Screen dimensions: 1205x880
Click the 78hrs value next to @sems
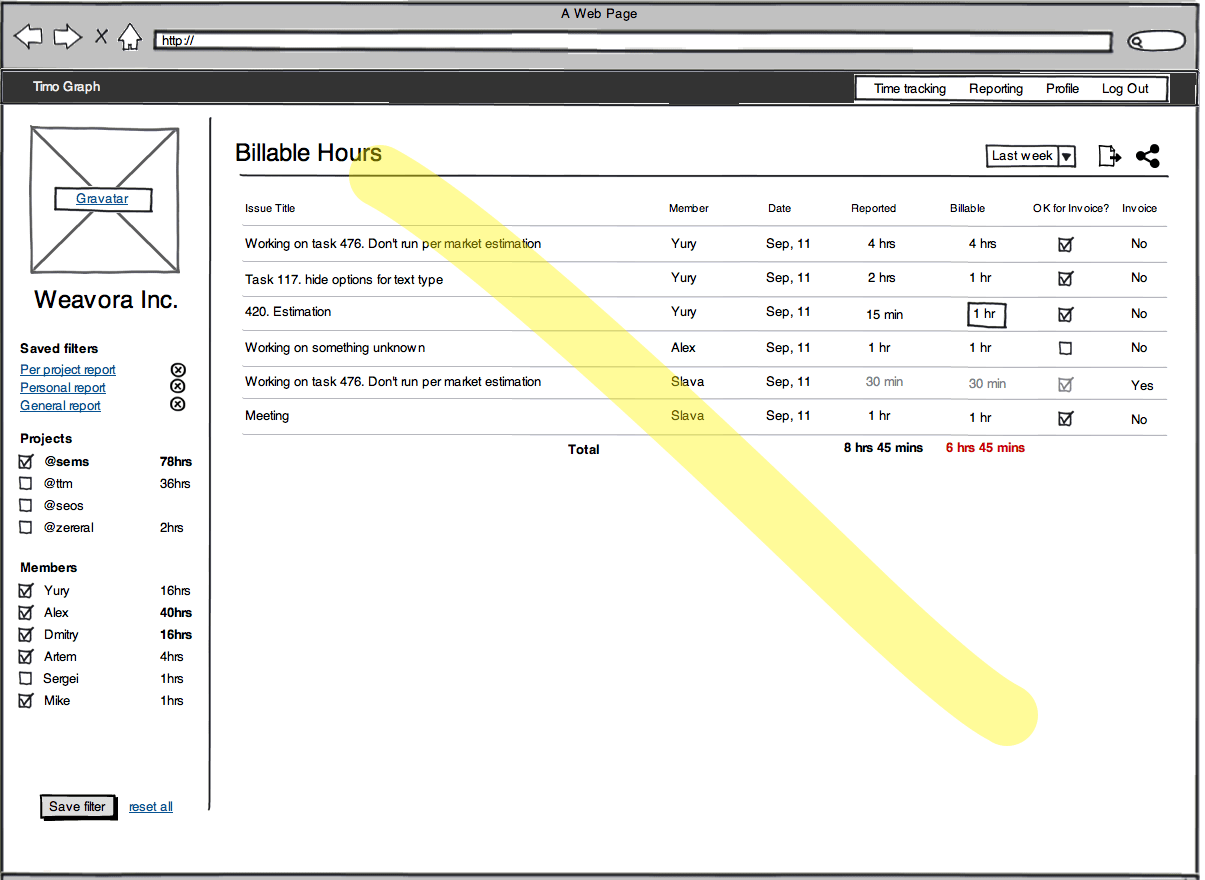[x=176, y=462]
